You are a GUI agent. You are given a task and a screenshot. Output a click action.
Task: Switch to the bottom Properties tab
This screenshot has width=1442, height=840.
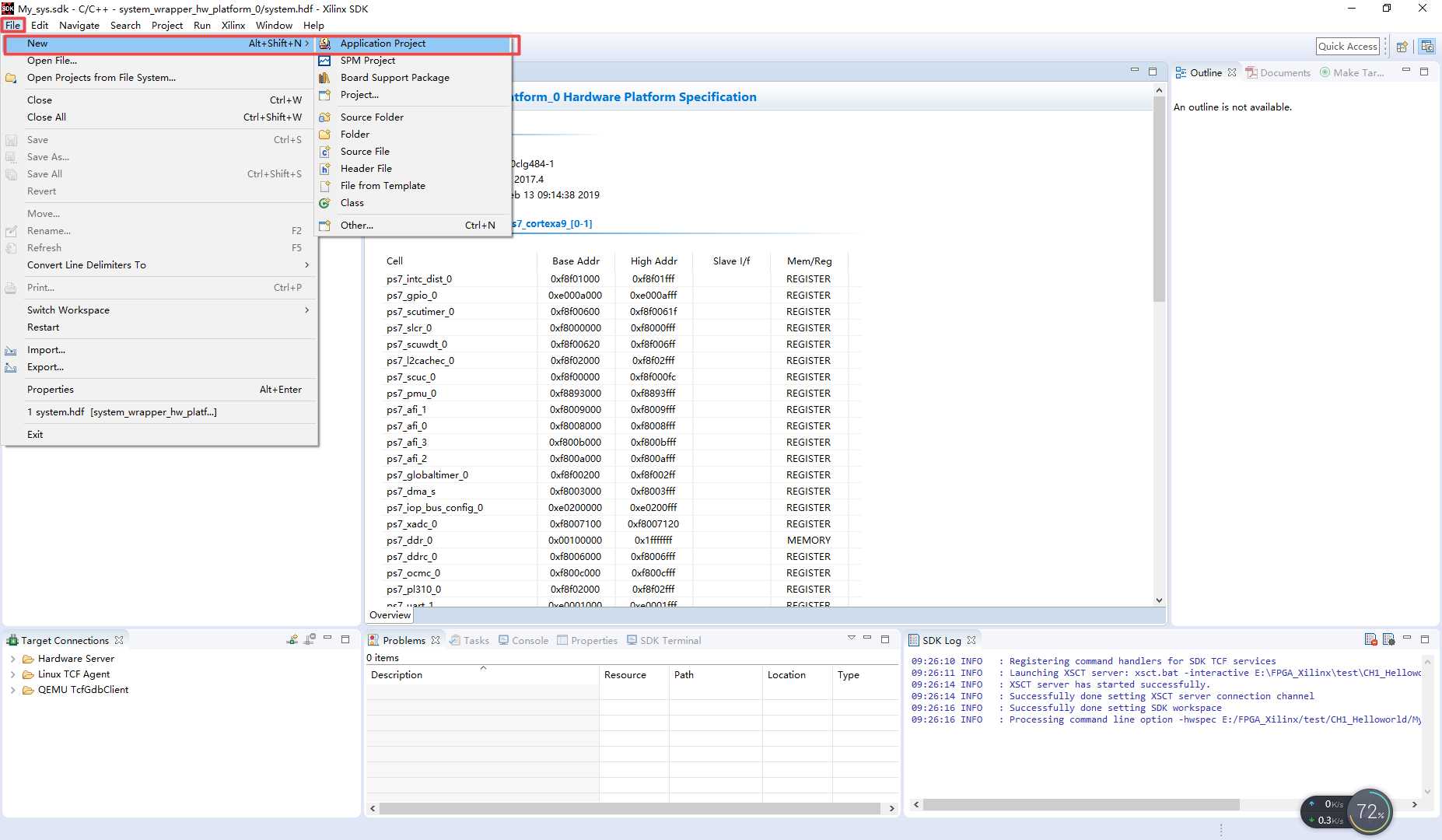tap(587, 640)
